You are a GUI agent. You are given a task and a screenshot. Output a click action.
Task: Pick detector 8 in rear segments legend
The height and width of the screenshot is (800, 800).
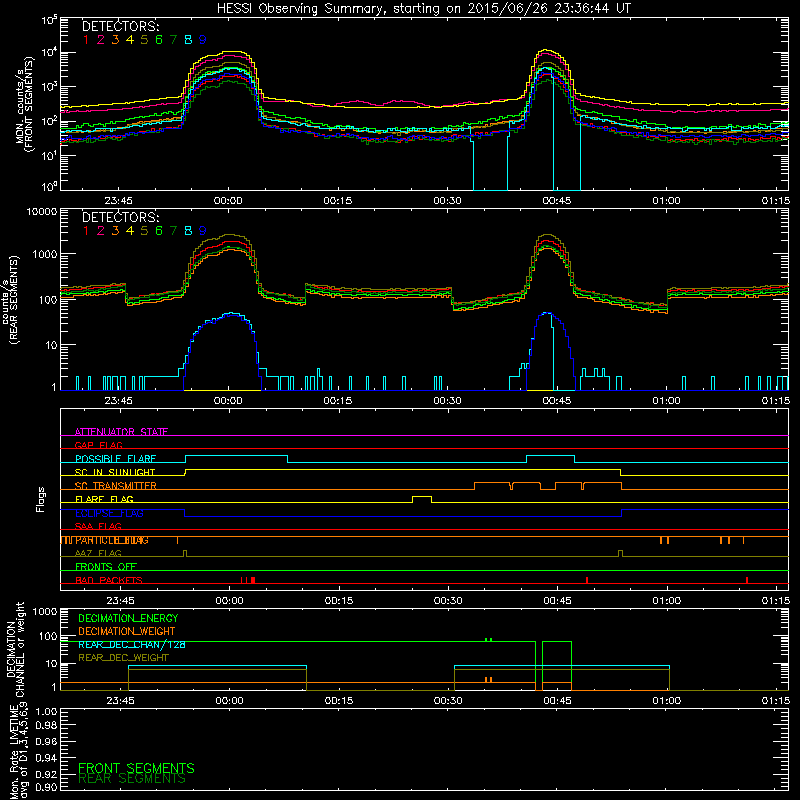(x=188, y=231)
